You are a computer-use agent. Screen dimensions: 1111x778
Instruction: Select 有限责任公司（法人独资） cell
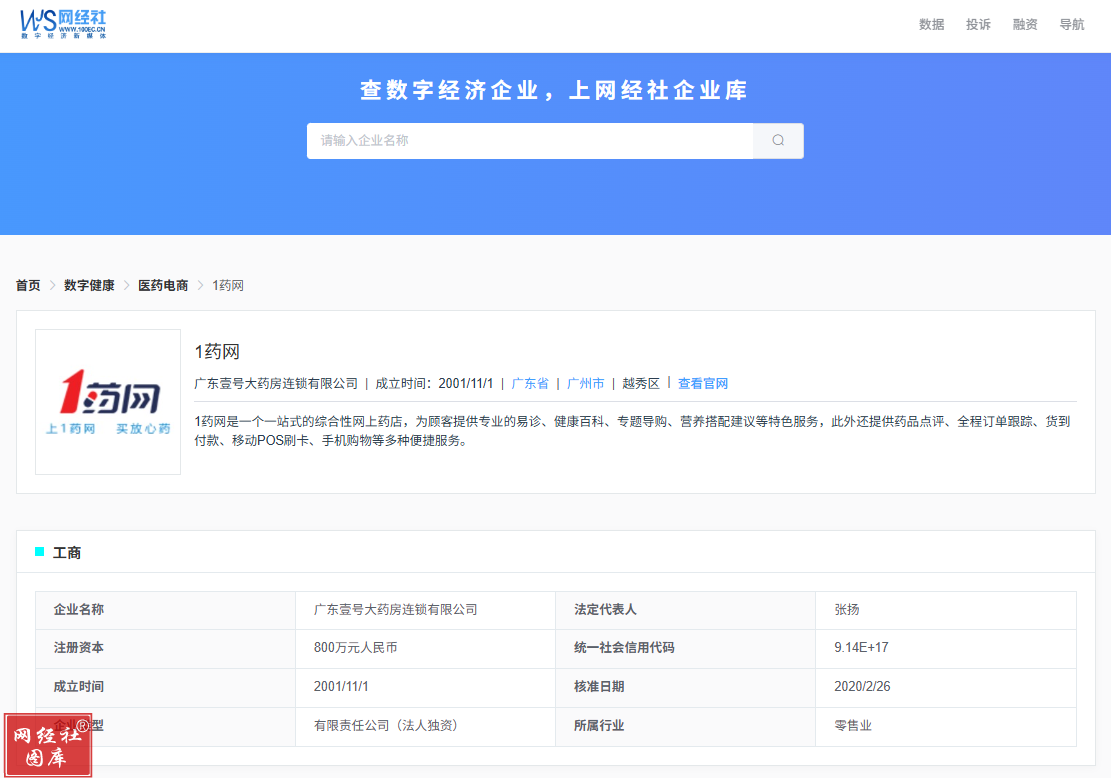(425, 726)
